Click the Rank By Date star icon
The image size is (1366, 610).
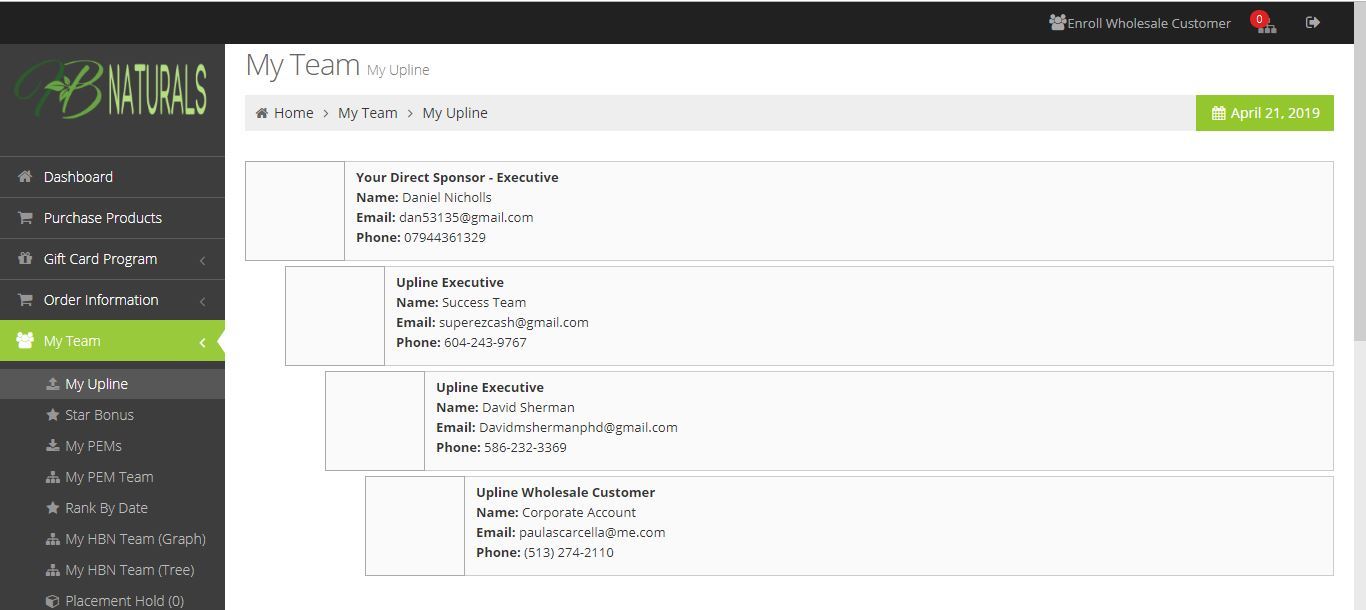pyautogui.click(x=53, y=508)
